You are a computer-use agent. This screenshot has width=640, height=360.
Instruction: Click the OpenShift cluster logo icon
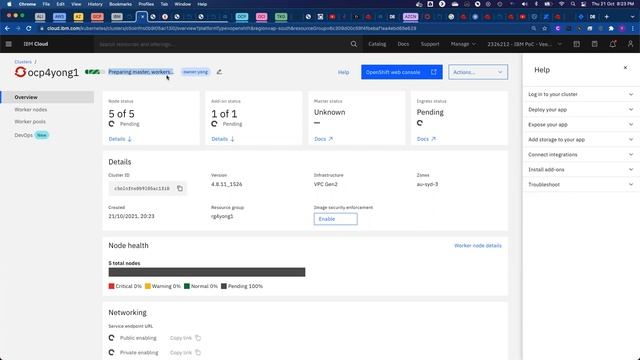click(20, 72)
